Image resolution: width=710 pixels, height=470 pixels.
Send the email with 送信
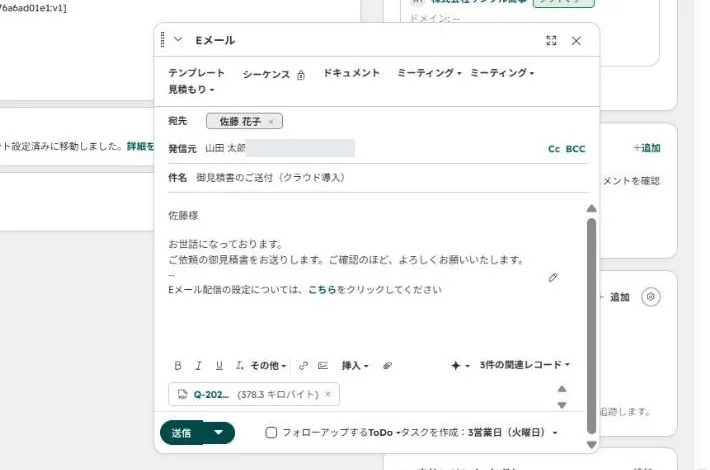click(x=181, y=433)
